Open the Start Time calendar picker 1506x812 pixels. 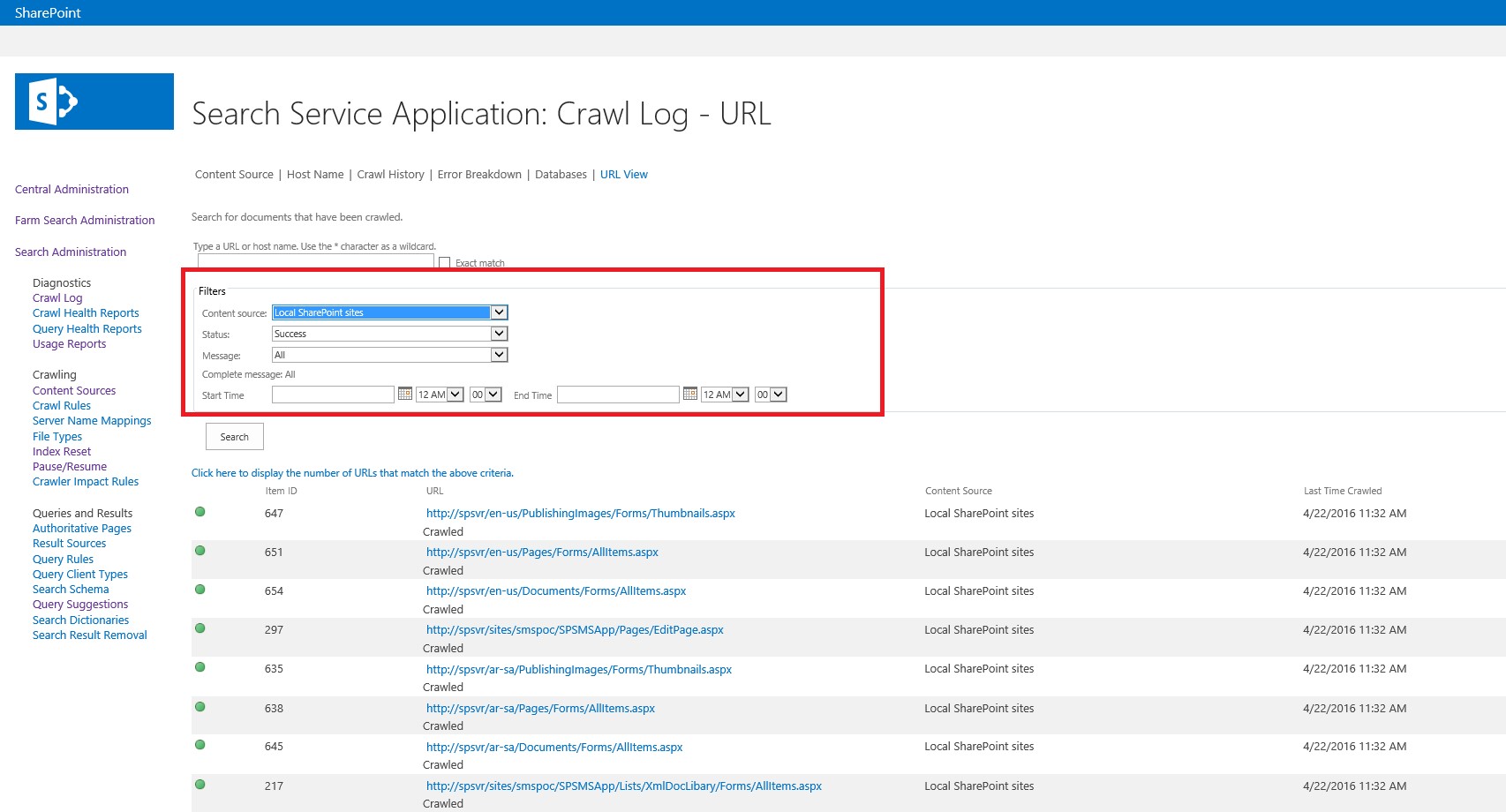[x=405, y=394]
